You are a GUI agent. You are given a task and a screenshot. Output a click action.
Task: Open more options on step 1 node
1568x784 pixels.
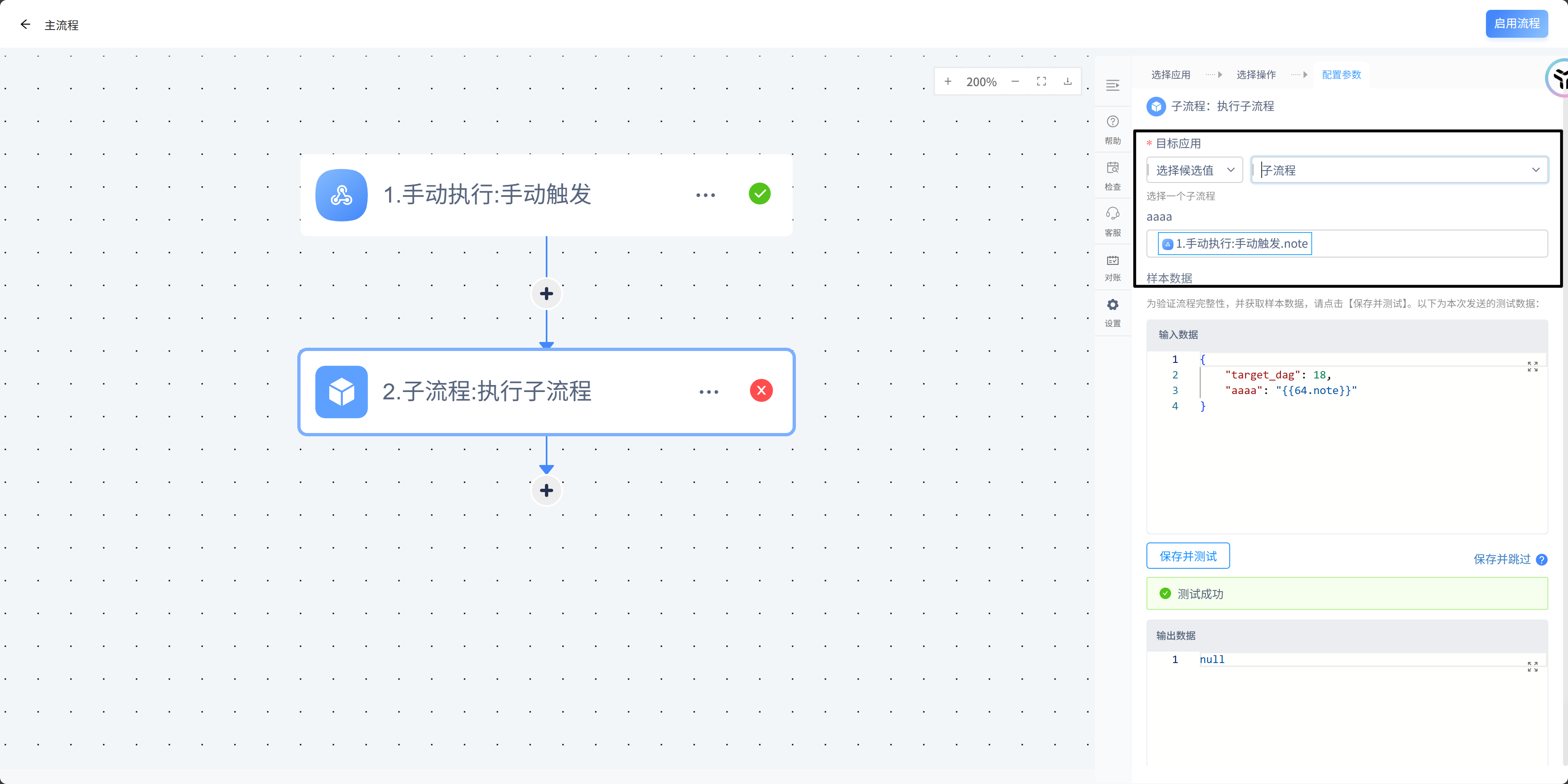coord(706,196)
